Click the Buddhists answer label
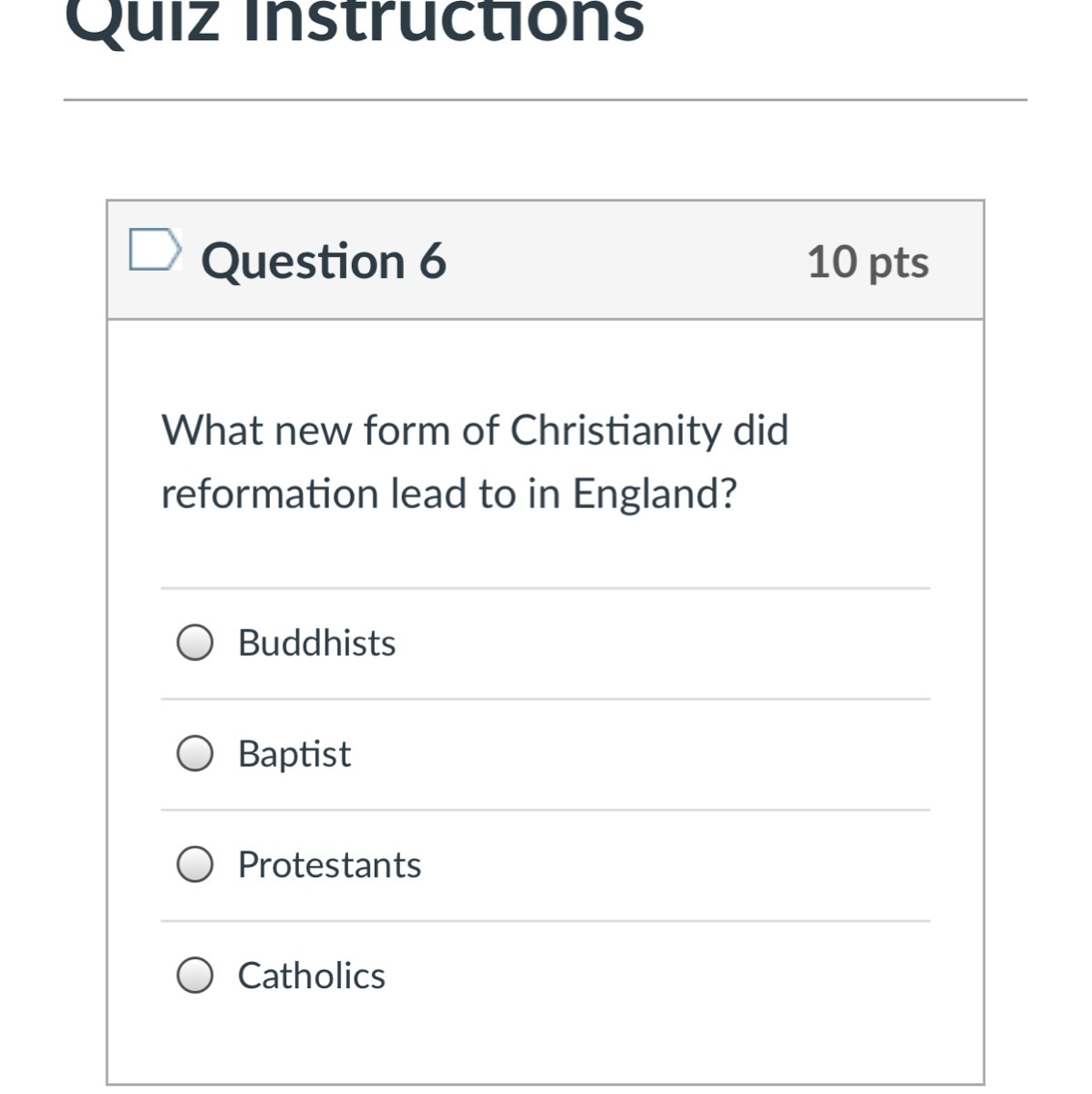Image resolution: width=1092 pixels, height=1094 pixels. [x=316, y=643]
